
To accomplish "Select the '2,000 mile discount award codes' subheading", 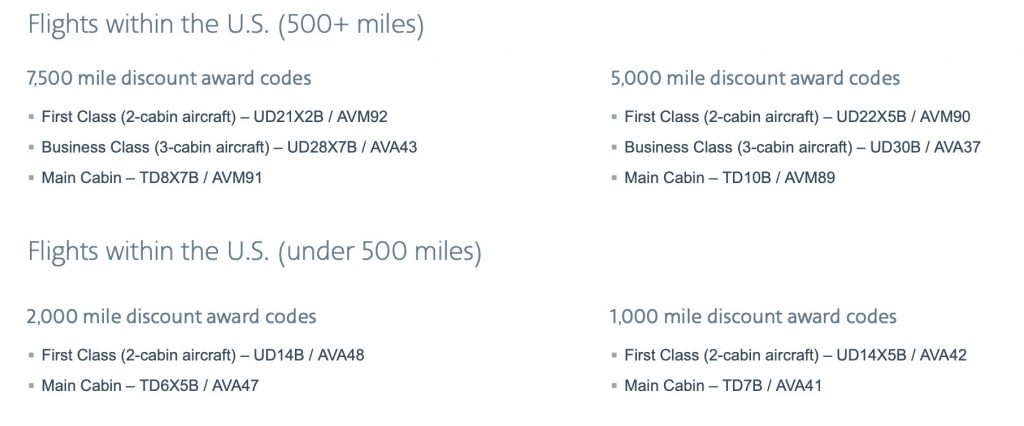I will pyautogui.click(x=172, y=317).
